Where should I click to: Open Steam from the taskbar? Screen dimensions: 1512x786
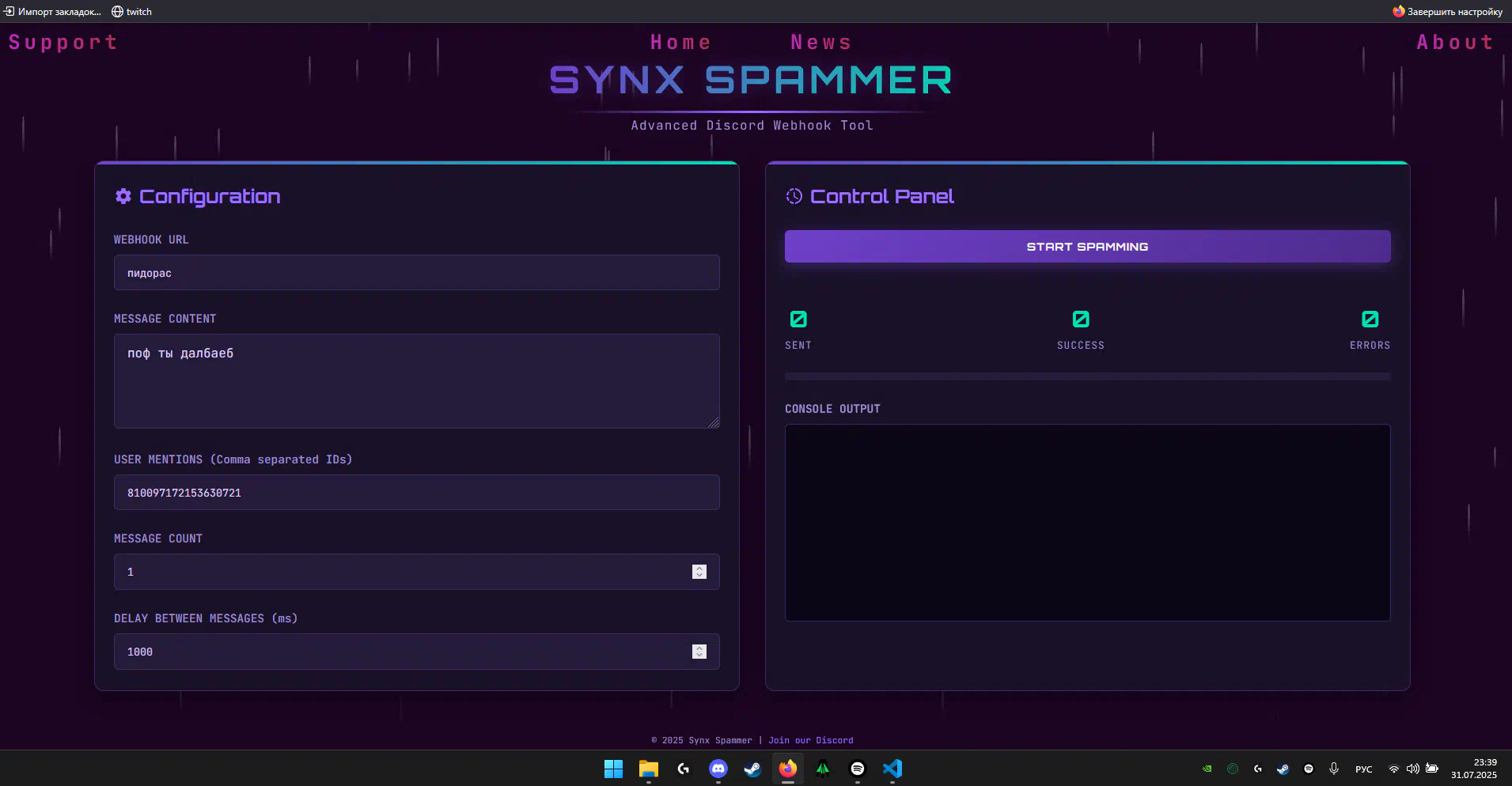752,769
